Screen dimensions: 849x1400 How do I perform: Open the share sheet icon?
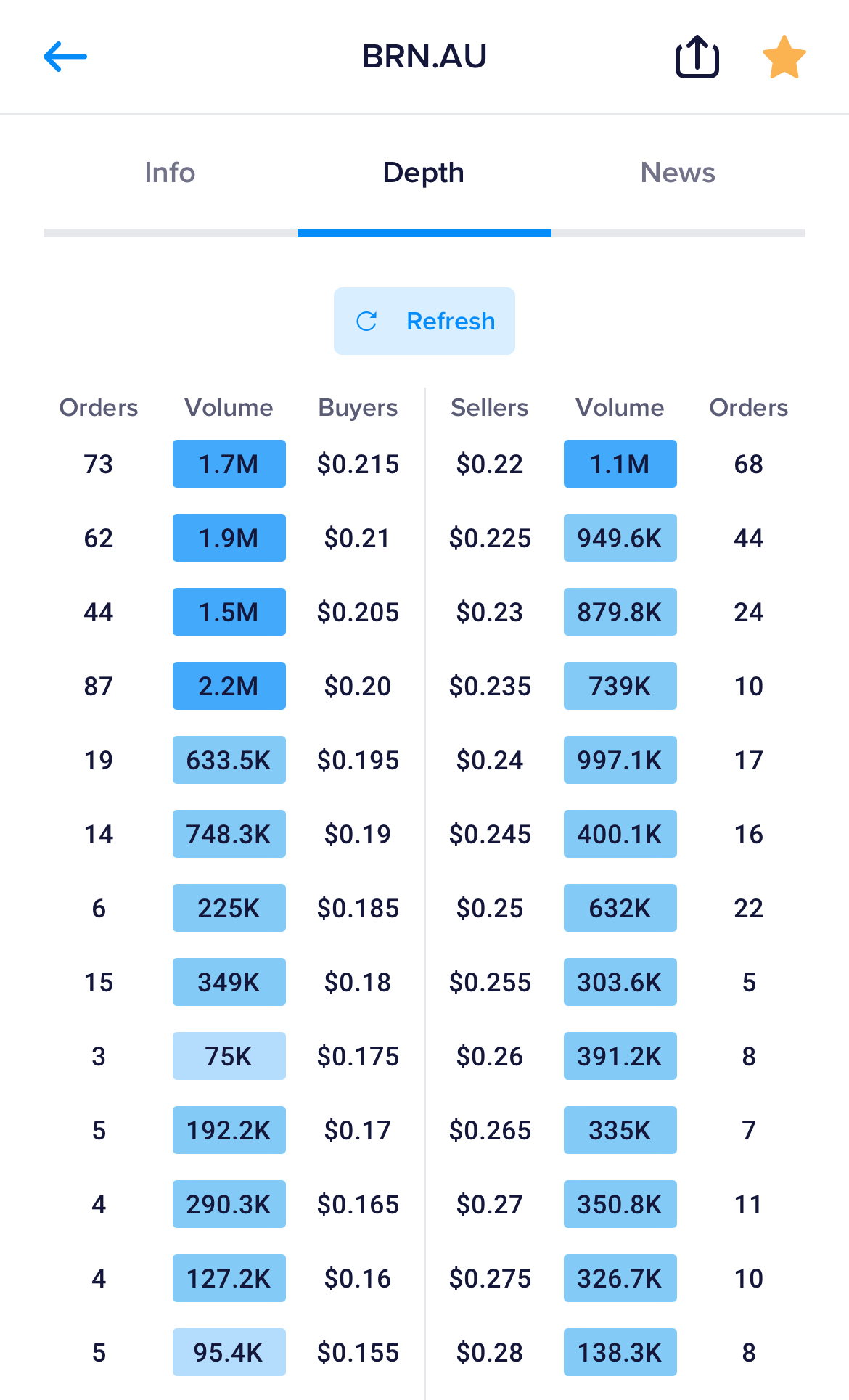[x=697, y=57]
